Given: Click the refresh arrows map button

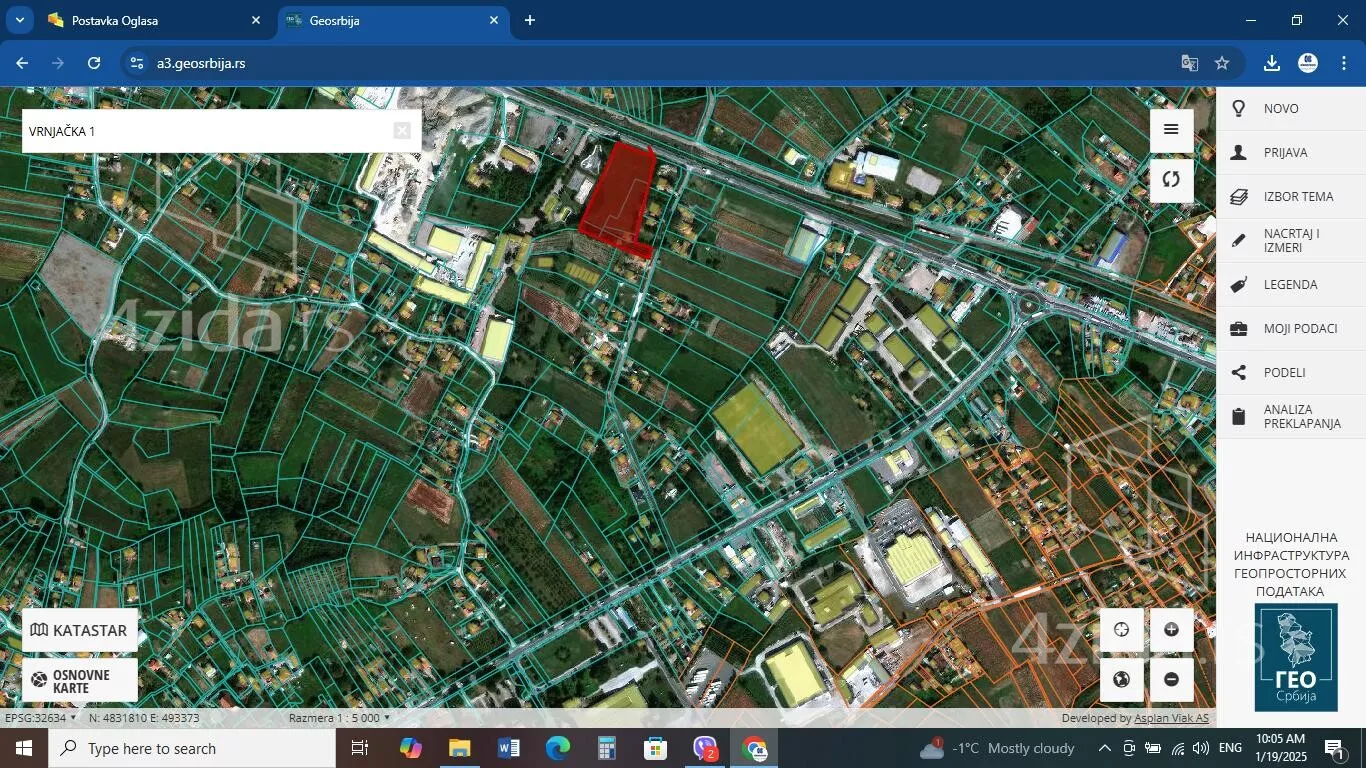Looking at the screenshot, I should point(1171,180).
